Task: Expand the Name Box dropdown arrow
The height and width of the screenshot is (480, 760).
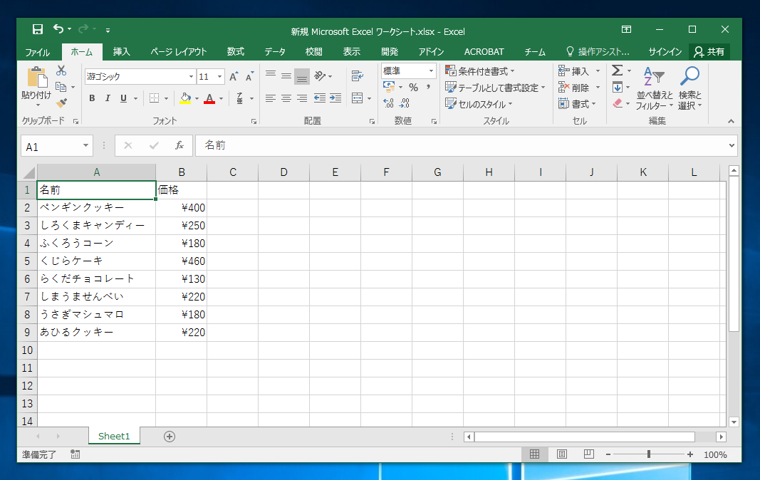Action: point(86,145)
